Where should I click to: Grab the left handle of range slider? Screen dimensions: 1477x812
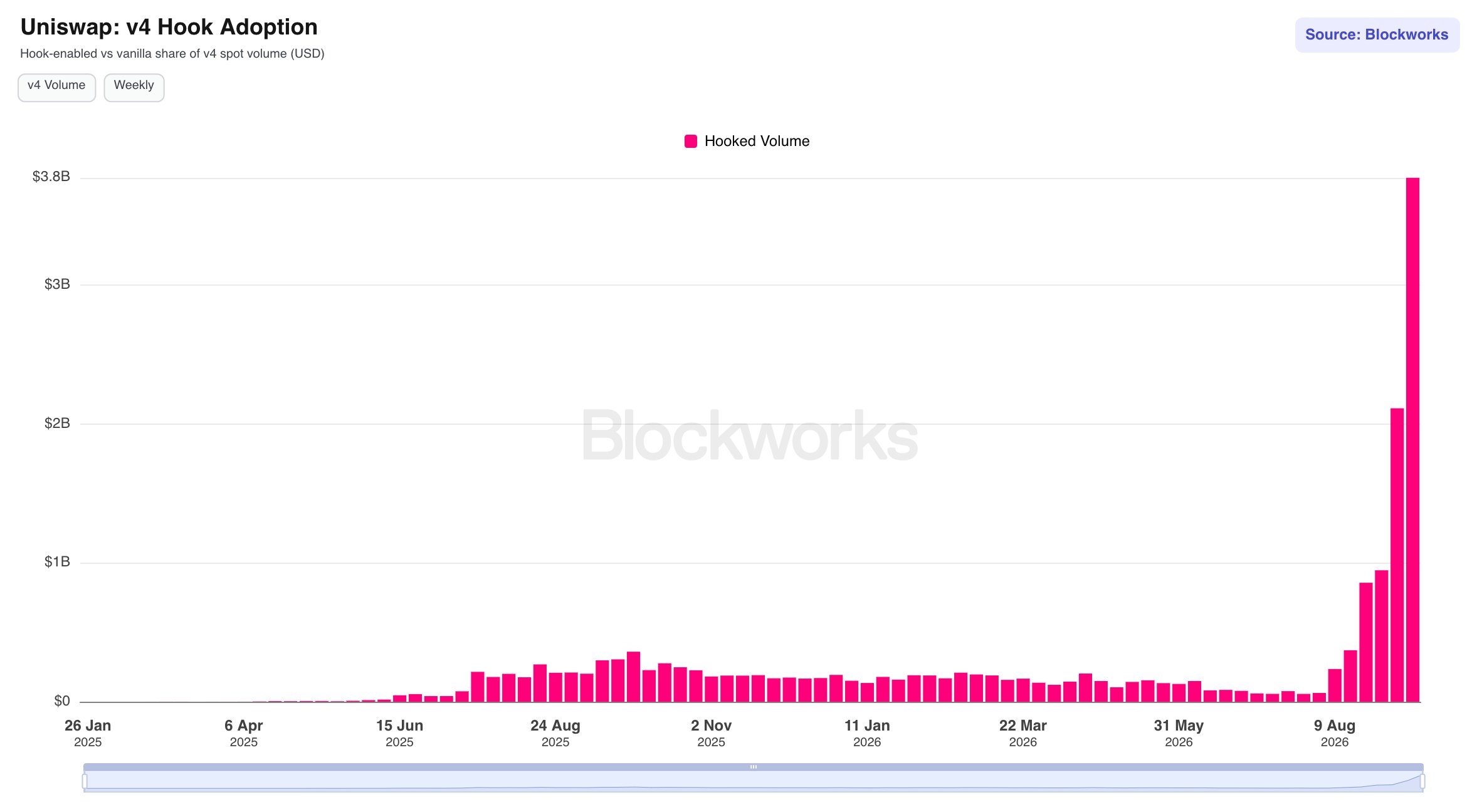85,781
